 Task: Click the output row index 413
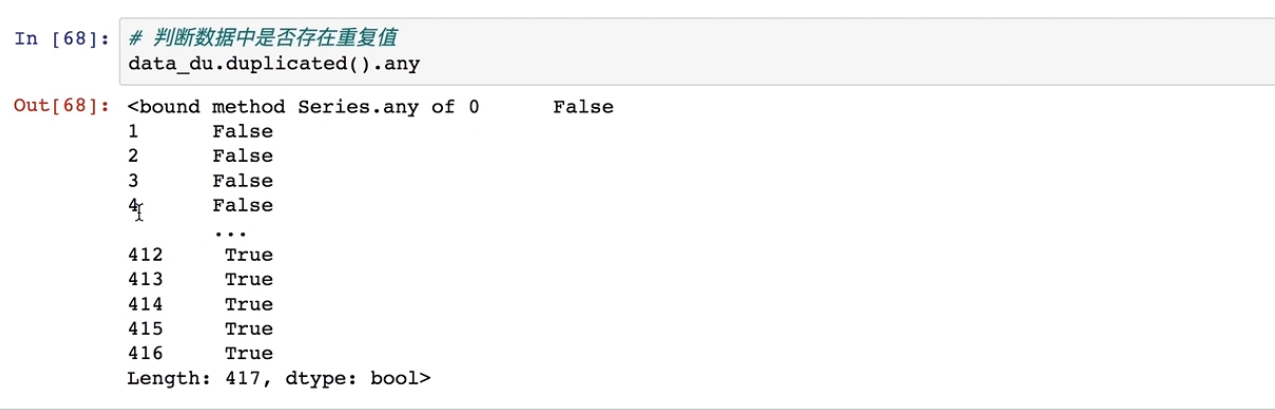145,279
